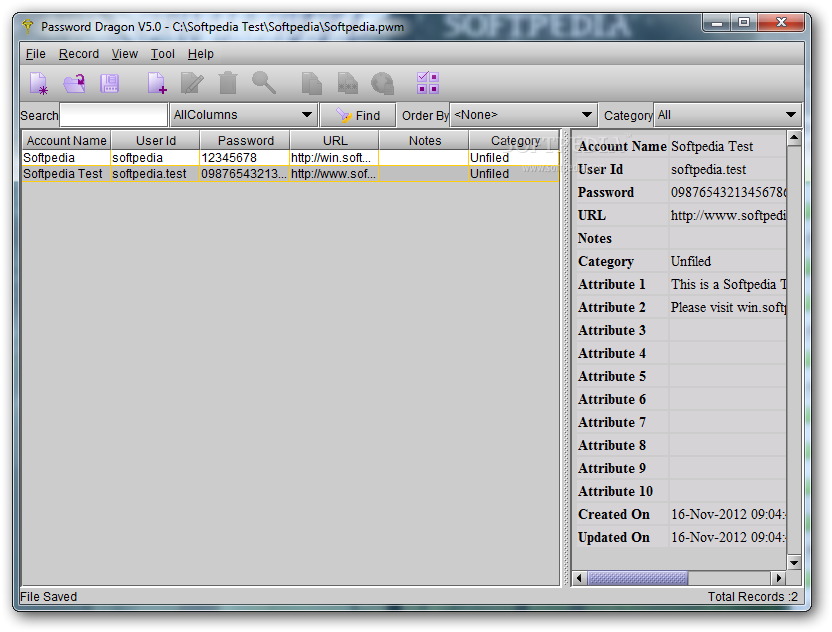Click the scroll down arrow in details panel

[794, 562]
